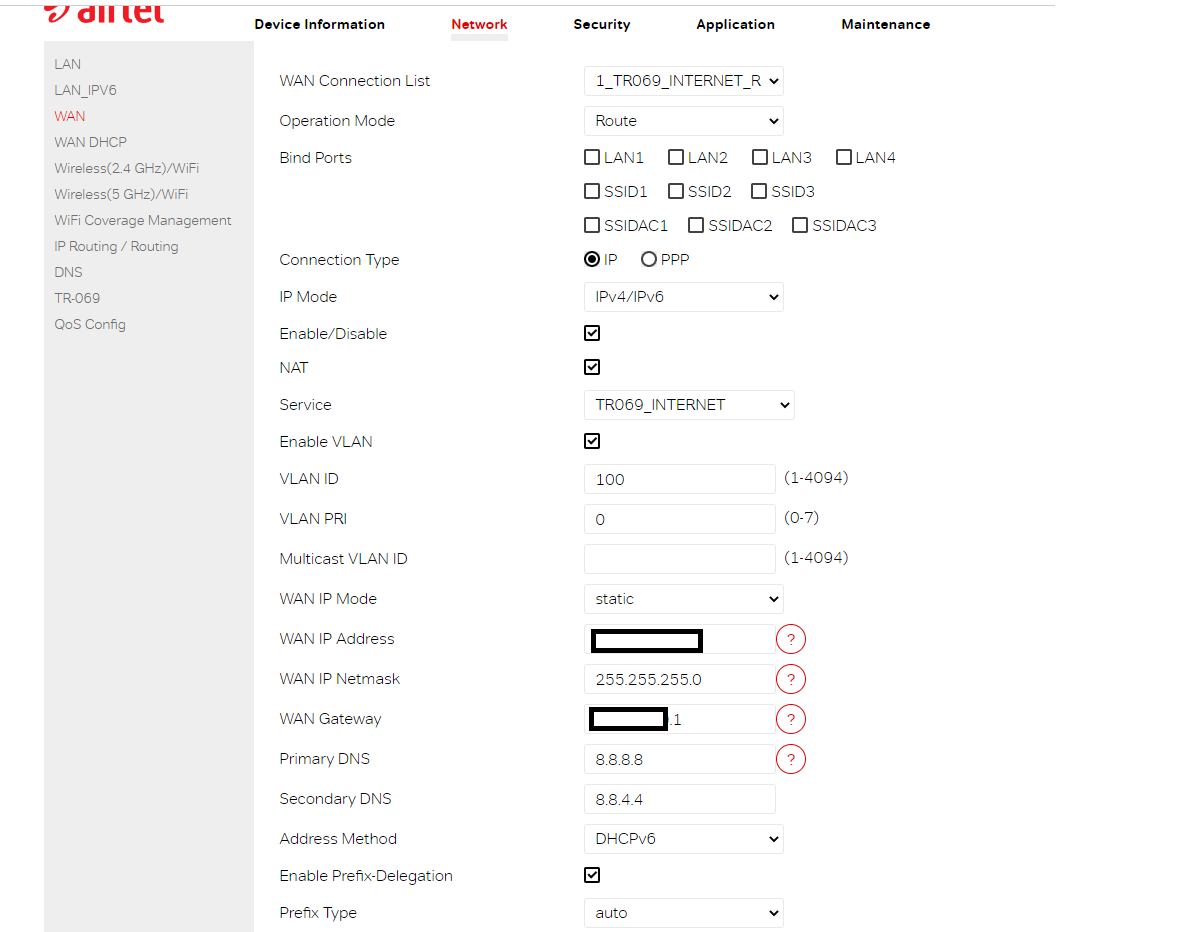
Task: Toggle the Enable Prefix-Delegation checkbox
Action: click(x=592, y=875)
